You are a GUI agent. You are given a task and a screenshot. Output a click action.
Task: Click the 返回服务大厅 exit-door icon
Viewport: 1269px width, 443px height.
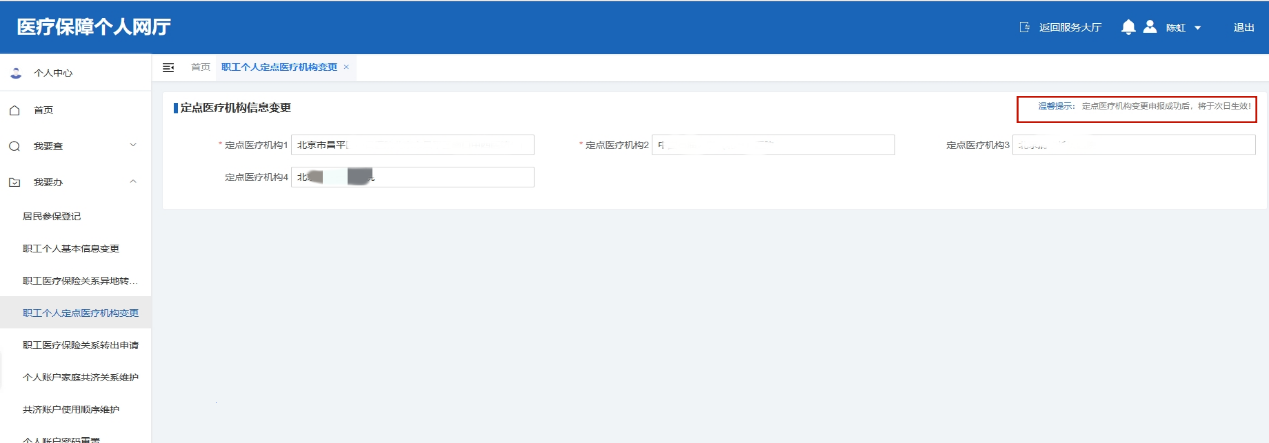[1023, 27]
